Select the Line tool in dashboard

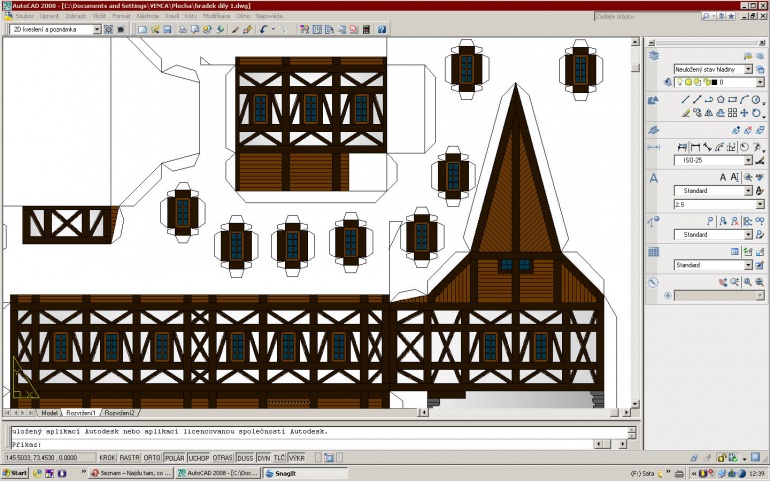685,100
